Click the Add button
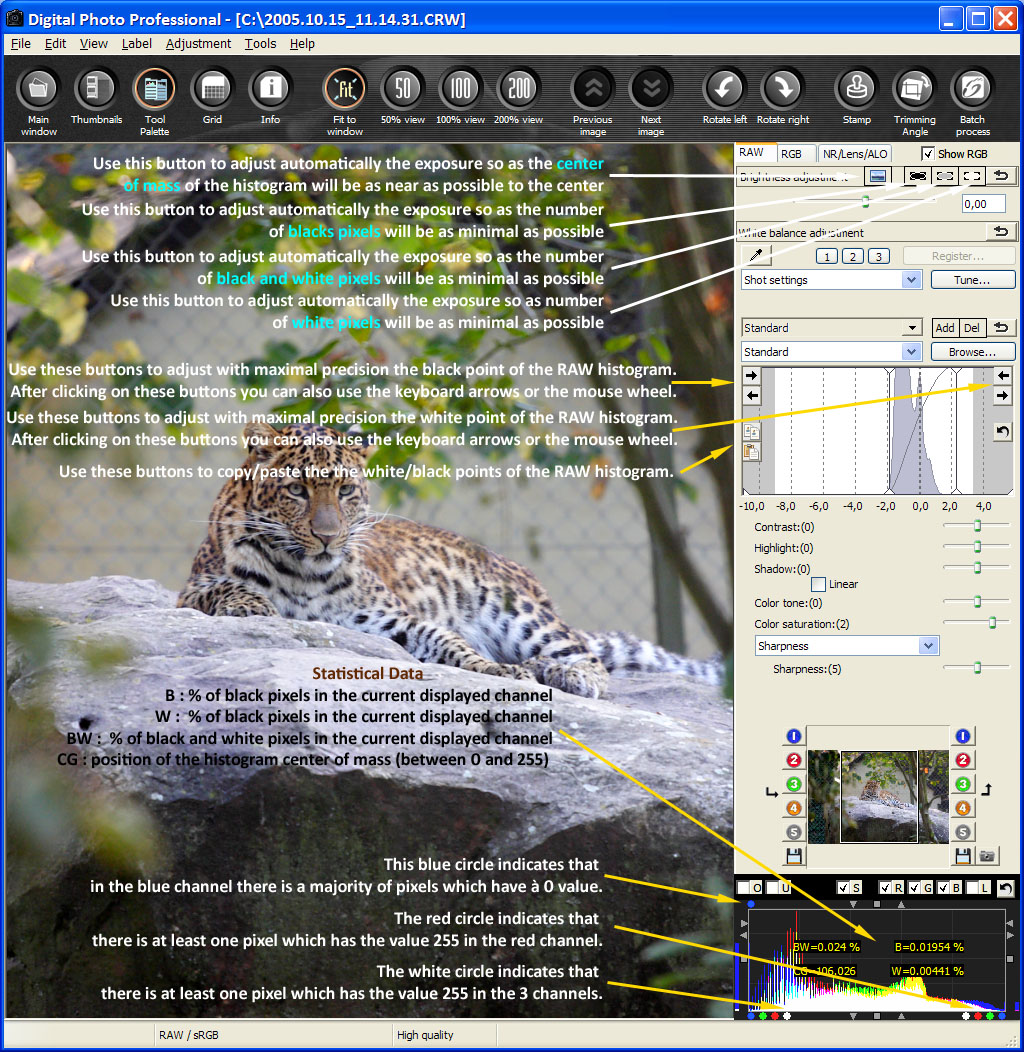 945,328
